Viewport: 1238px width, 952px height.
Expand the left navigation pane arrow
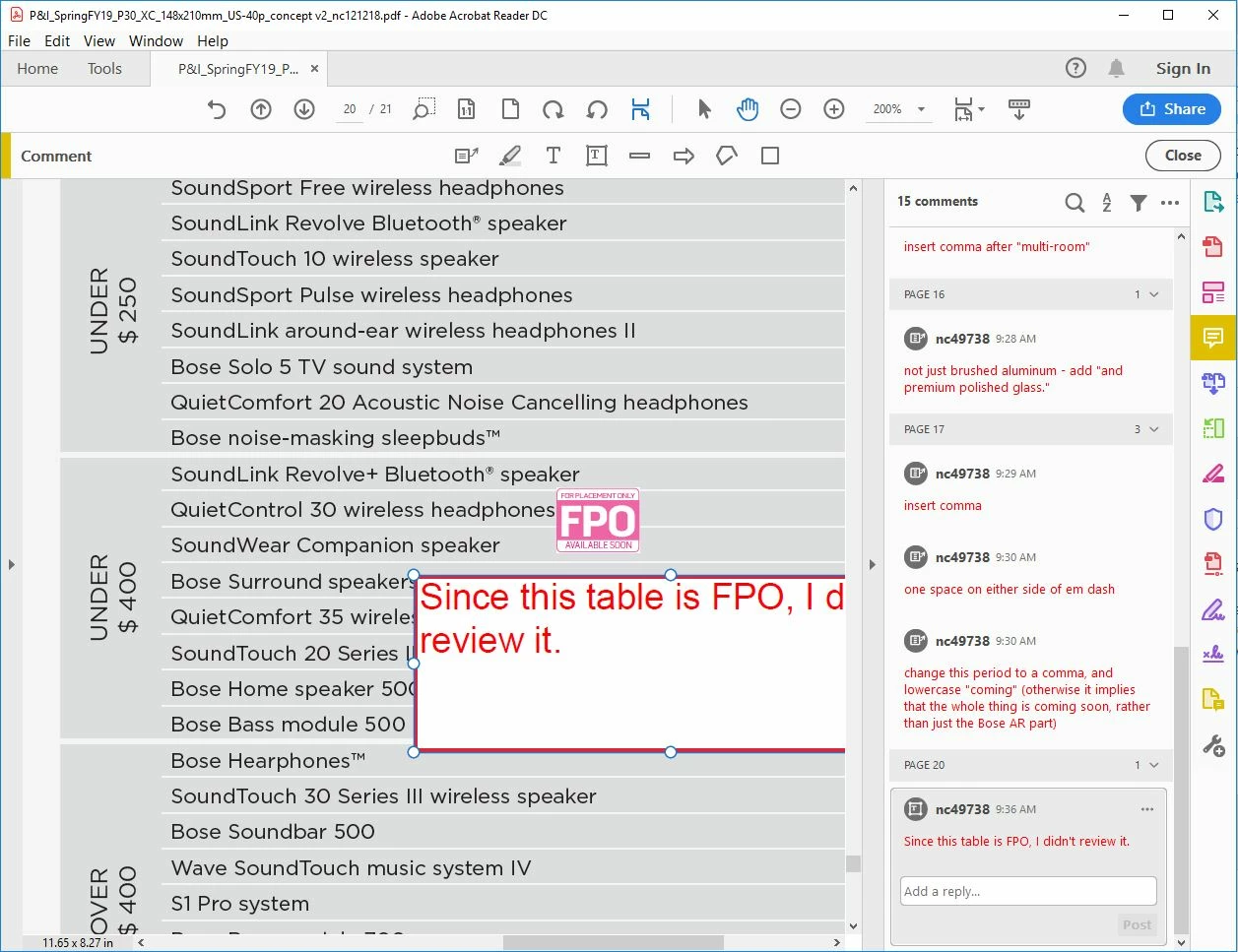[11, 564]
